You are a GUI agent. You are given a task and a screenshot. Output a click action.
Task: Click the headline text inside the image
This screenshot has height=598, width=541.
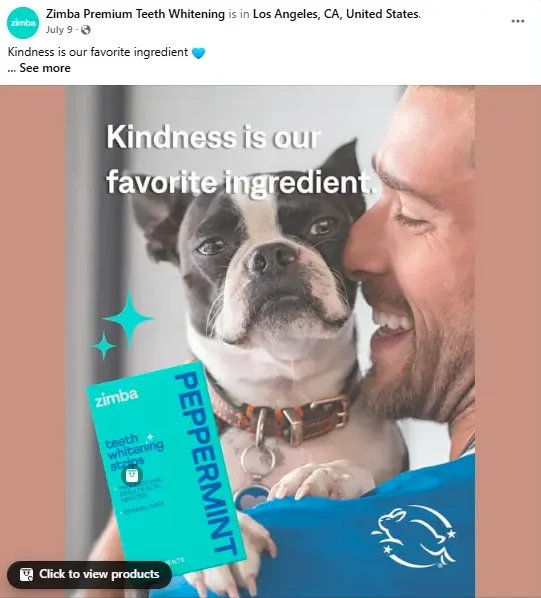(x=240, y=160)
